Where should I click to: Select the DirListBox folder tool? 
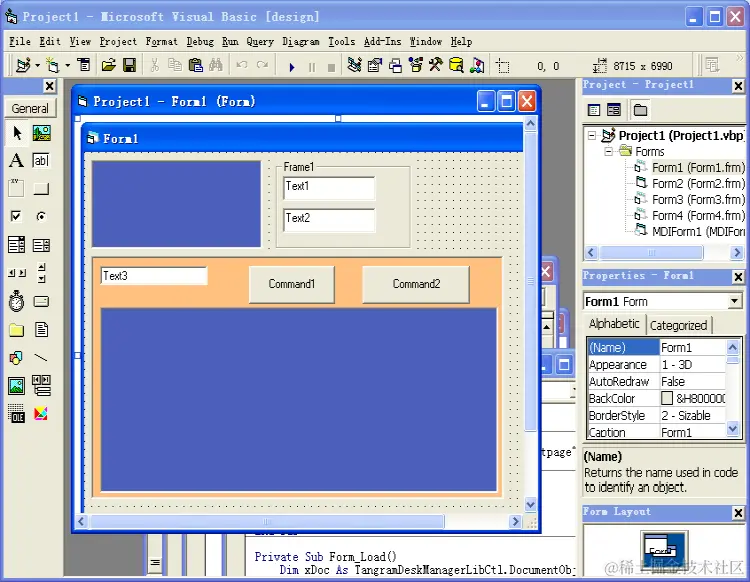pos(17,329)
